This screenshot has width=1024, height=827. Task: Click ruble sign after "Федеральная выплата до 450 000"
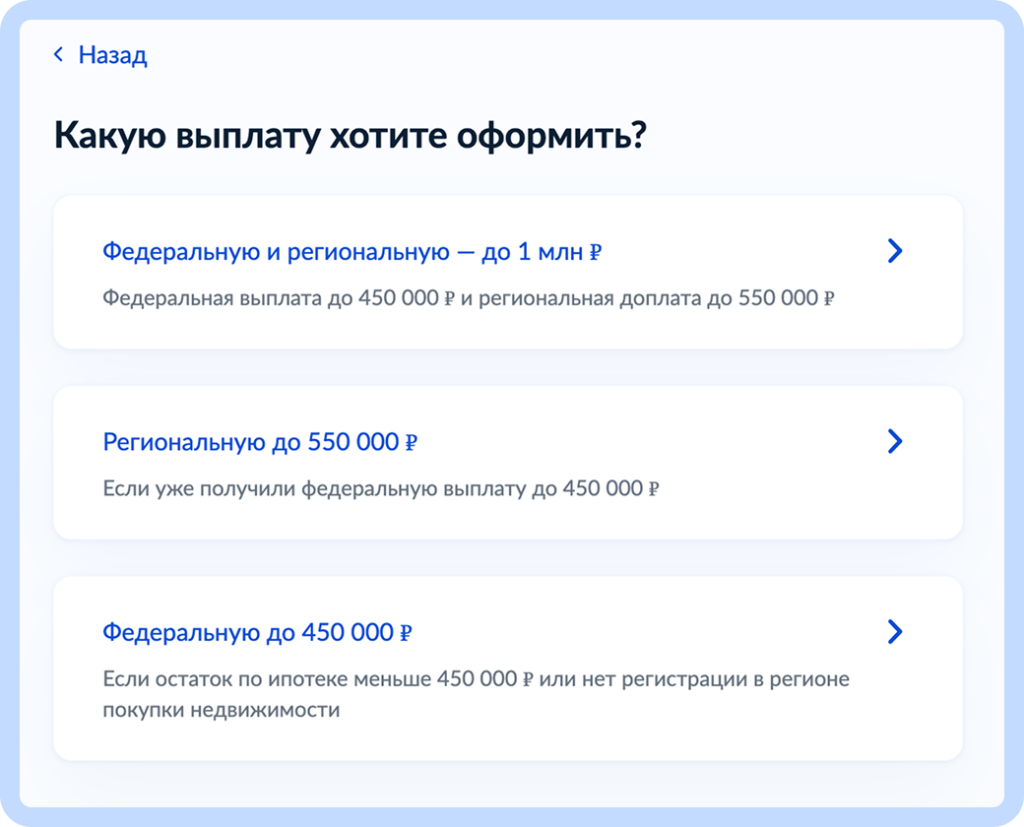click(448, 300)
